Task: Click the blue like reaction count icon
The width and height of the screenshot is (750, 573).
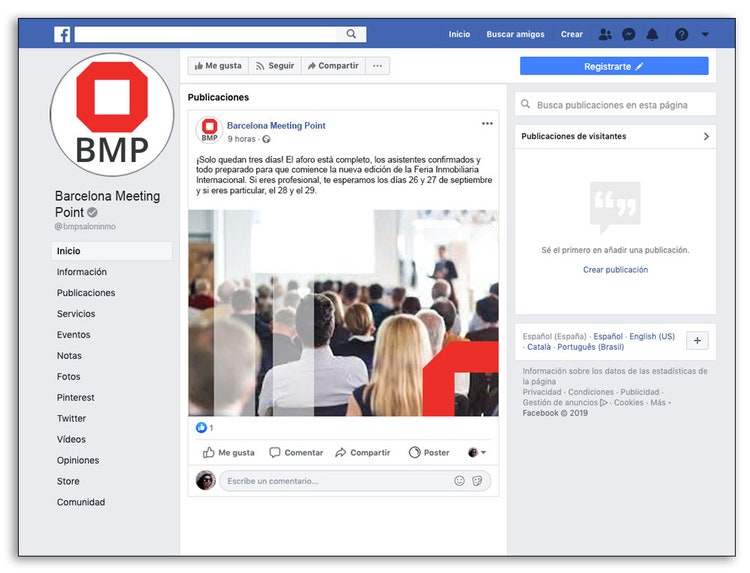Action: 201,428
